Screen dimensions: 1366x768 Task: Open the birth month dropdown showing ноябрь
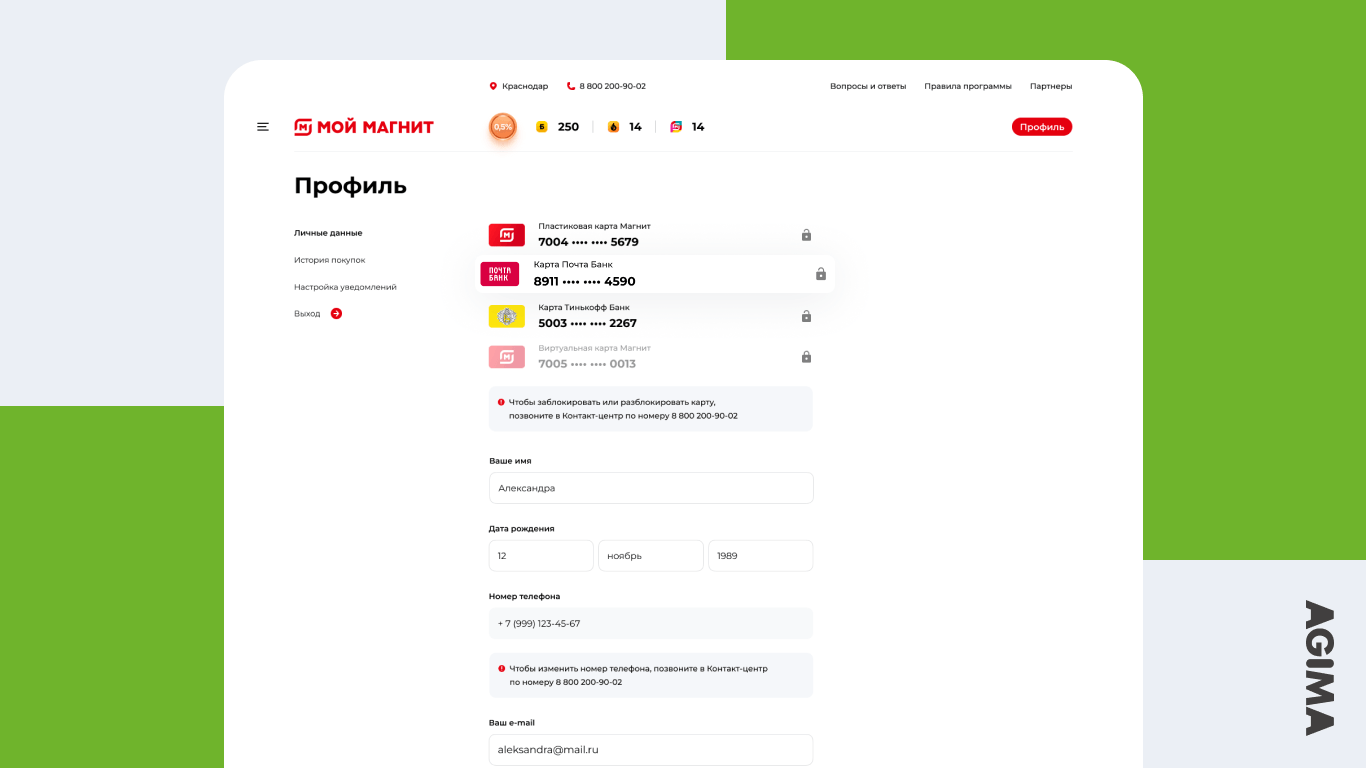651,556
